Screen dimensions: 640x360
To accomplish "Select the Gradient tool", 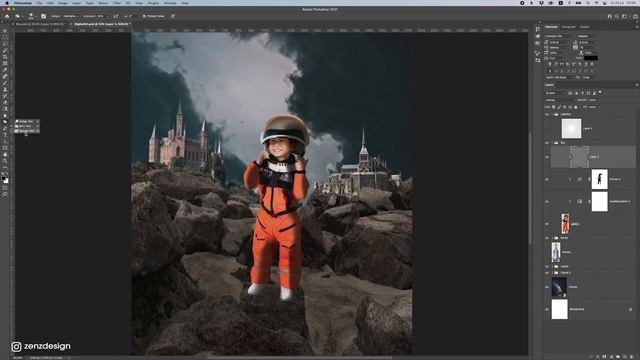I will 5,109.
